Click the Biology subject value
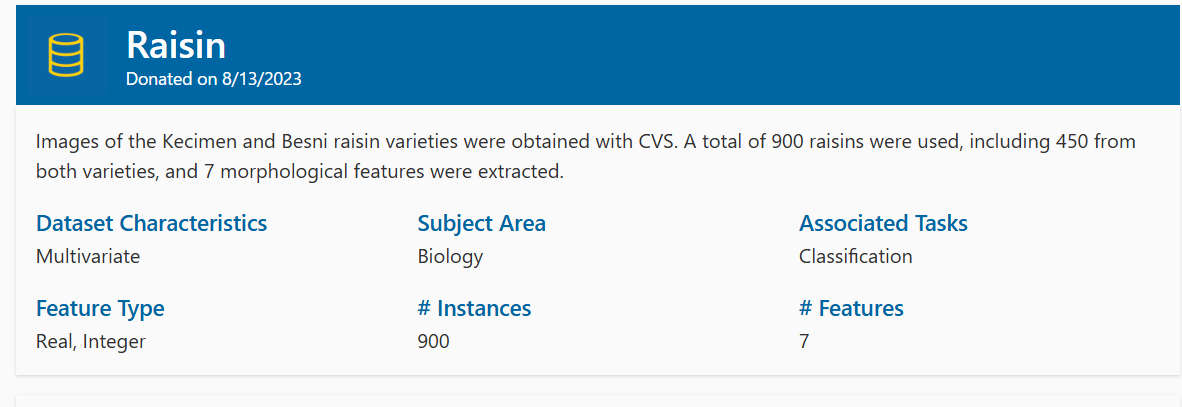The image size is (1182, 407). click(x=450, y=257)
